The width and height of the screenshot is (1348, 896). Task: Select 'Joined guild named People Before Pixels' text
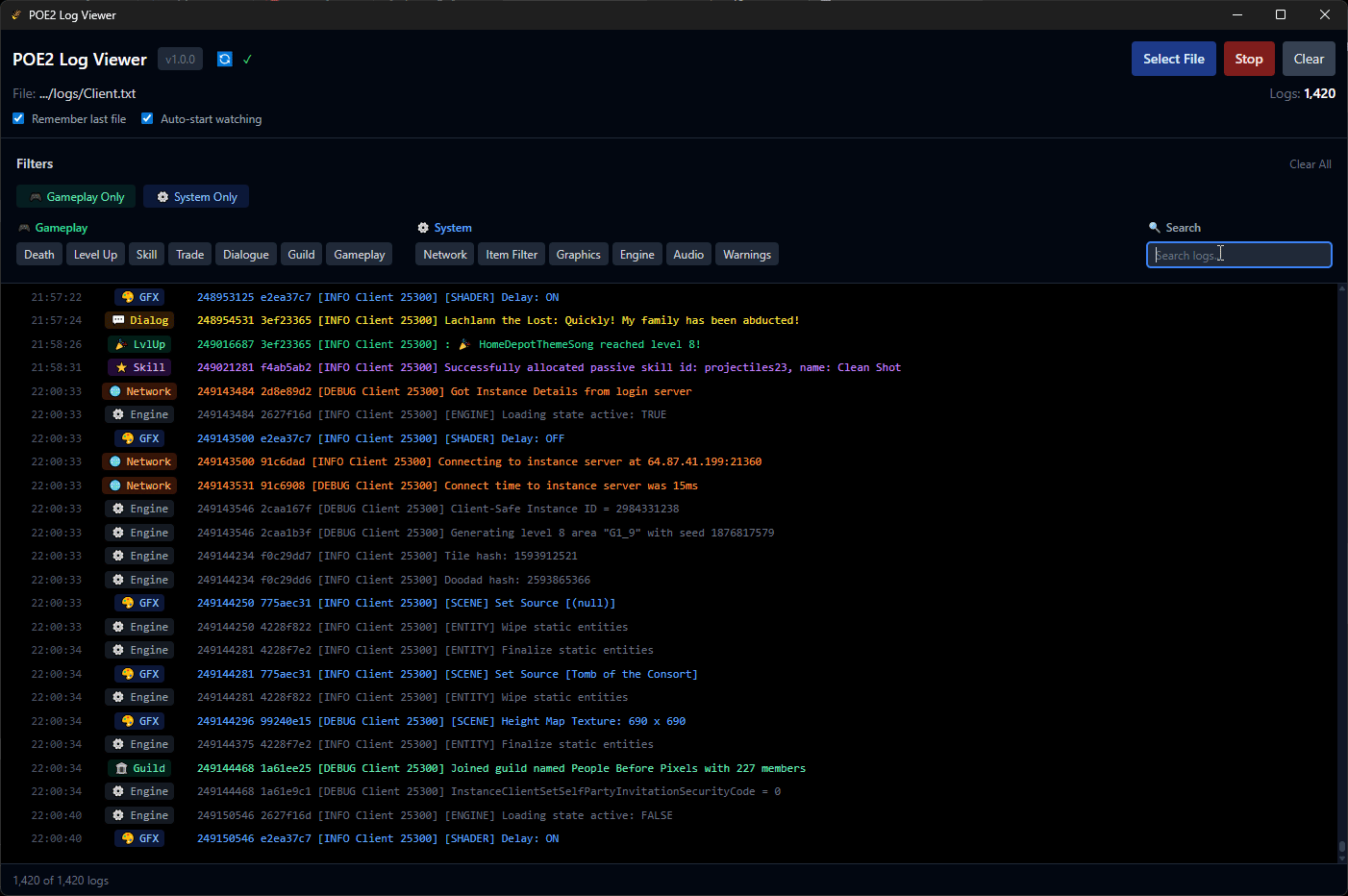574,768
